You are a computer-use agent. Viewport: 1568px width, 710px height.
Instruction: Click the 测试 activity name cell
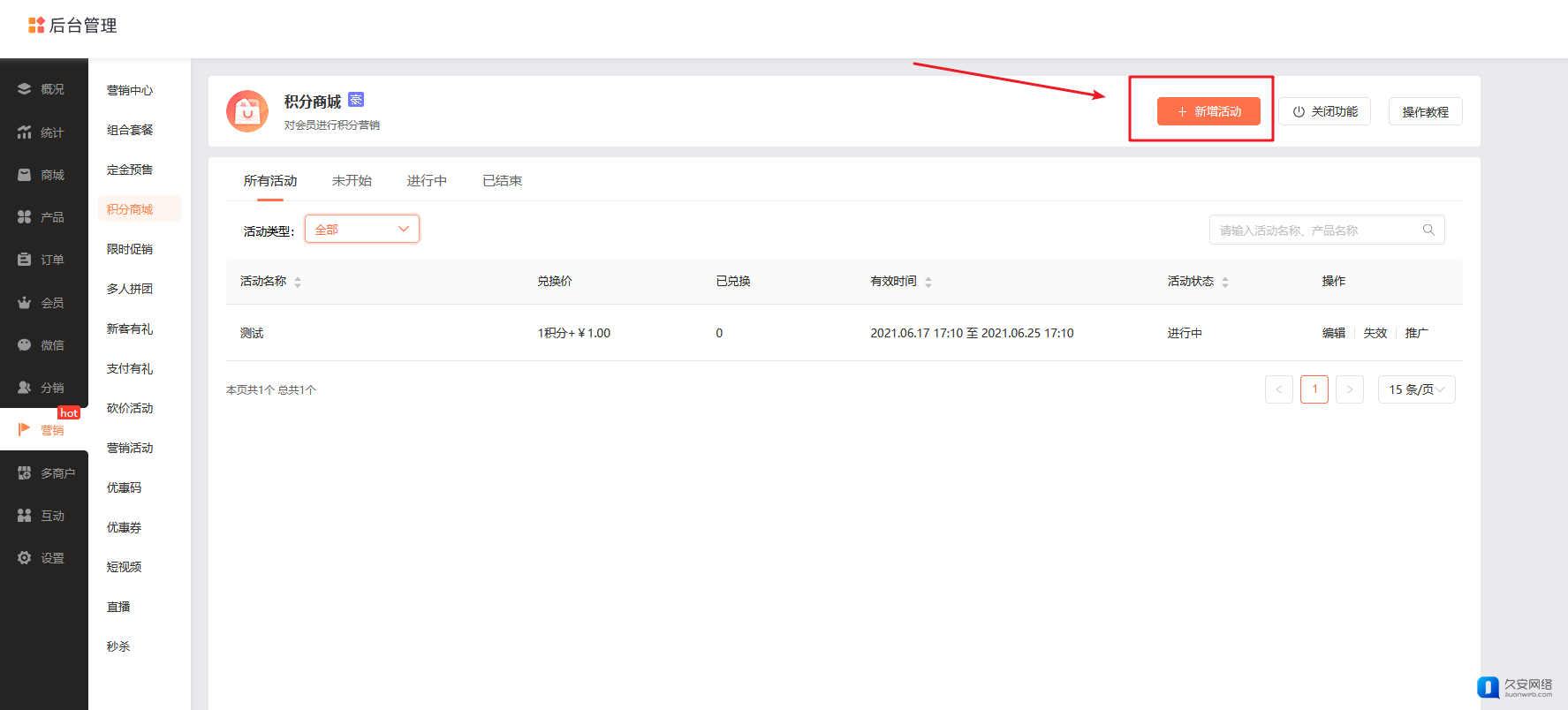point(252,333)
